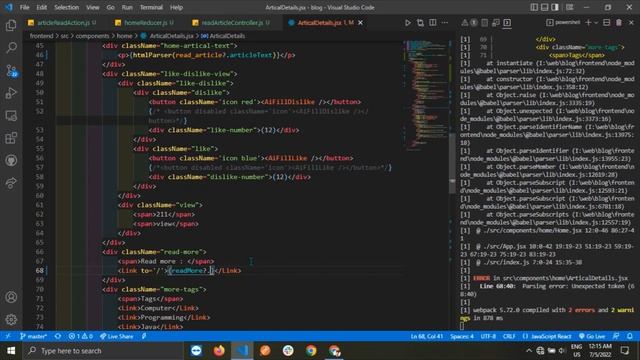Screen dimensions: 640x360
Task: Switch to readArticleController.js tab
Action: click(x=231, y=23)
